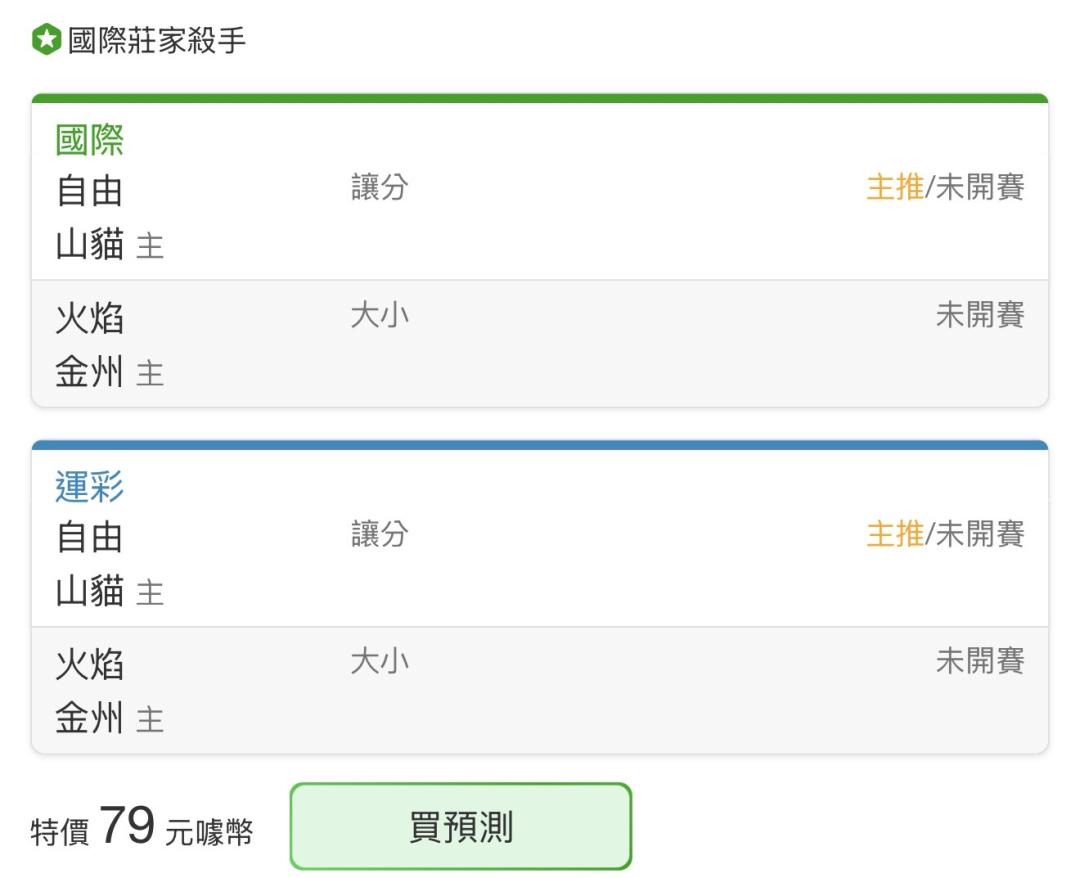Select 金州 home team in 國際 card
The image size is (1080, 878).
click(x=90, y=373)
